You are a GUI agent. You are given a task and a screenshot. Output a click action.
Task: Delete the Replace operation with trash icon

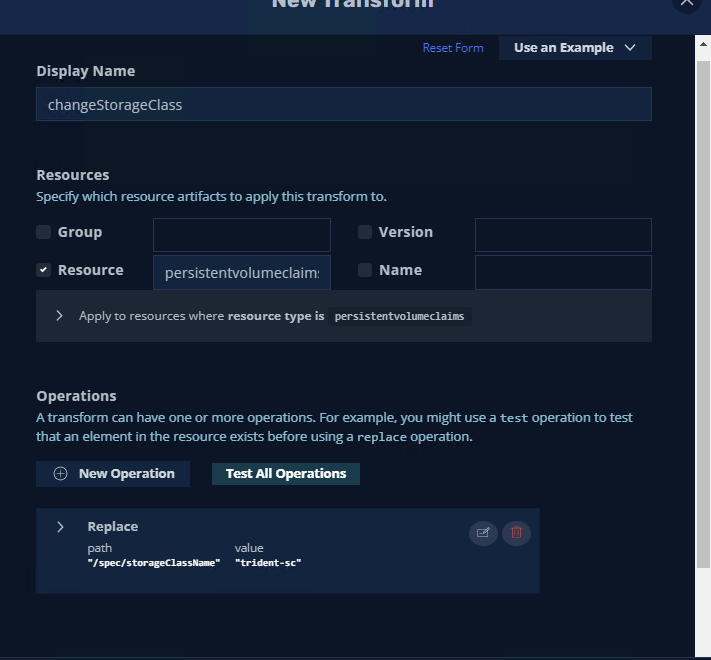point(516,533)
